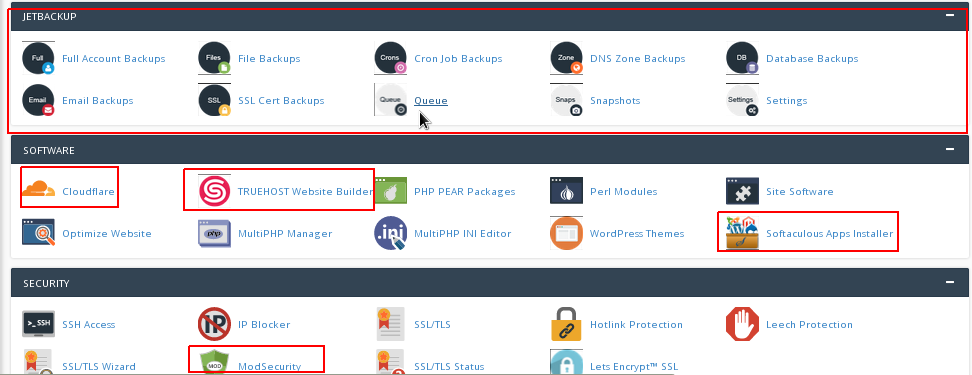Click the MultiPHP INI Editor icon

click(x=391, y=233)
